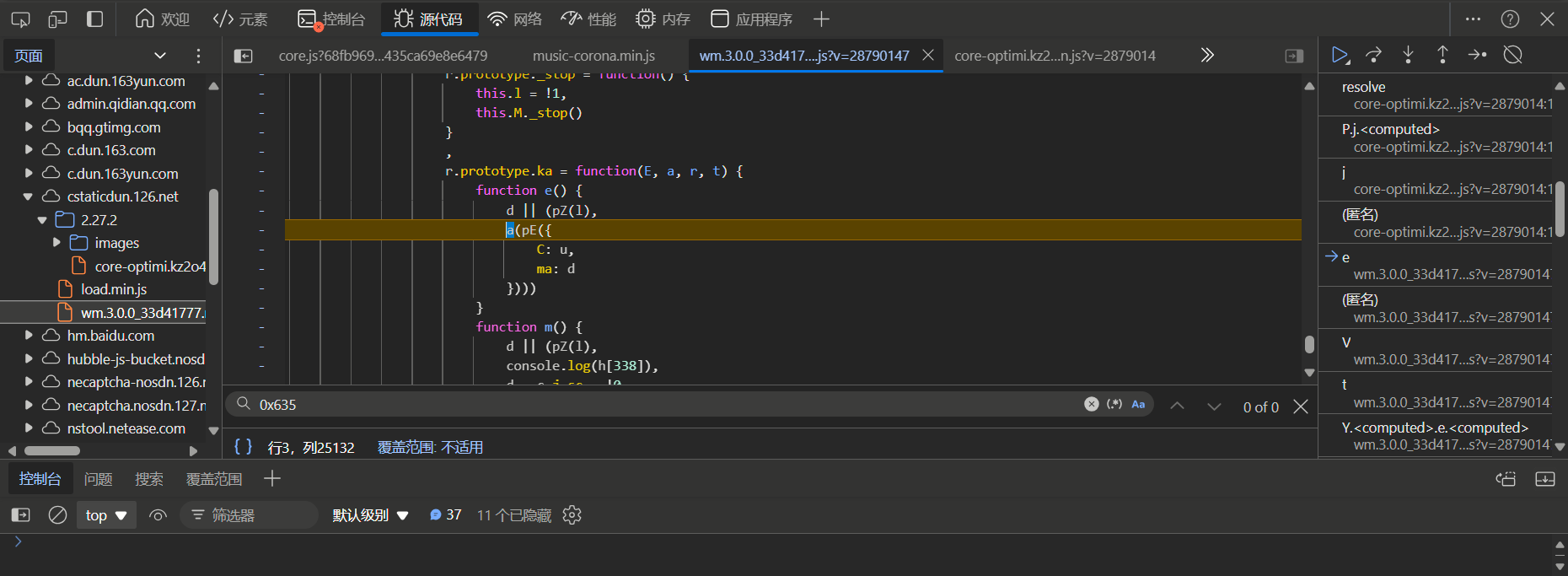Toggle the live expression eye icon

coord(158,515)
